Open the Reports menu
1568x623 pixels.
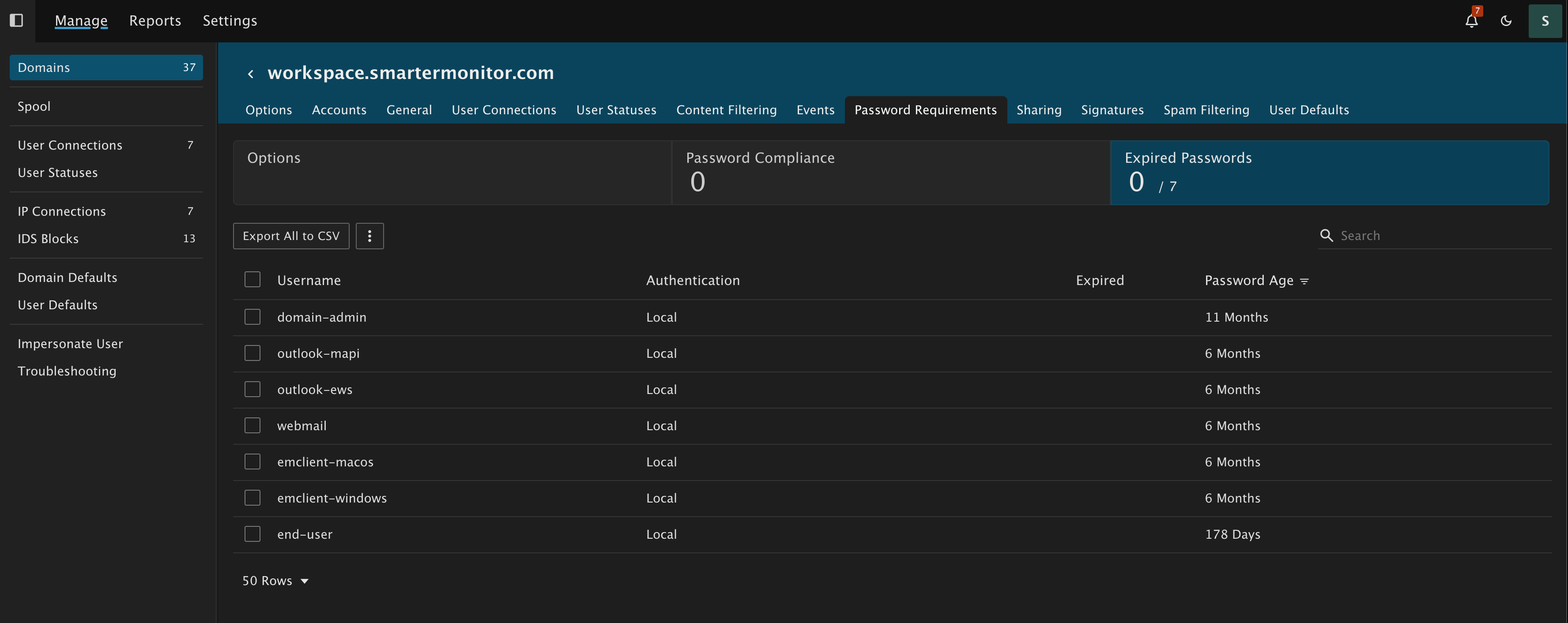pyautogui.click(x=155, y=21)
